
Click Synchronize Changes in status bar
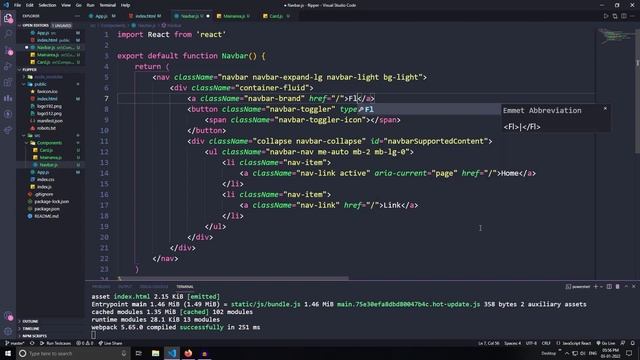coord(32,343)
